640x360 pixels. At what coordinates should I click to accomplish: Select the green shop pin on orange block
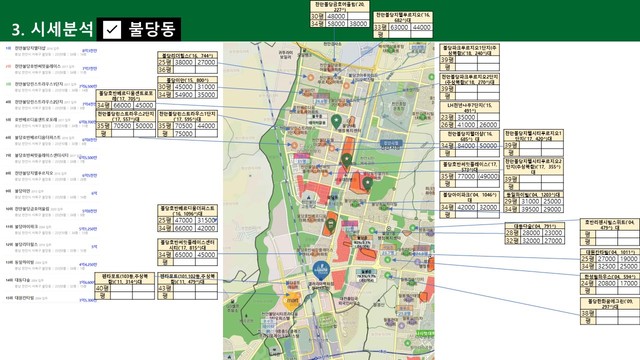(330, 224)
